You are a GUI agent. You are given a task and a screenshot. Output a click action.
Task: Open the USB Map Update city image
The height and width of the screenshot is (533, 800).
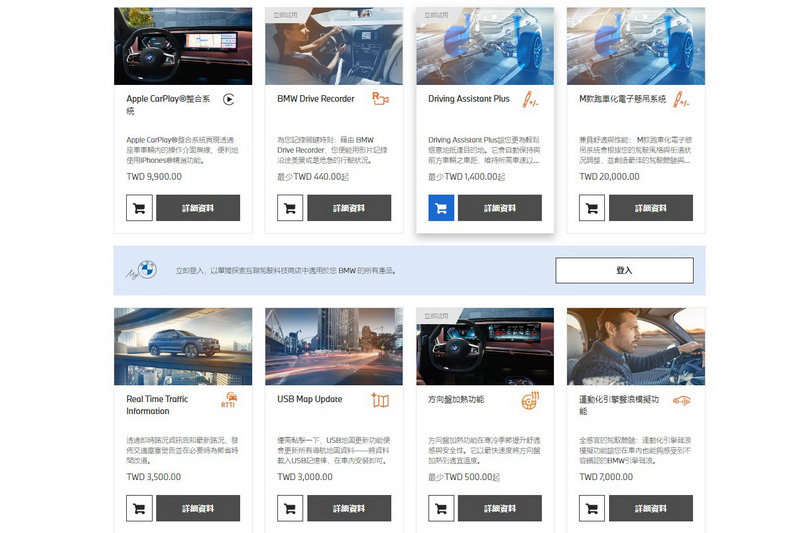tap(334, 346)
